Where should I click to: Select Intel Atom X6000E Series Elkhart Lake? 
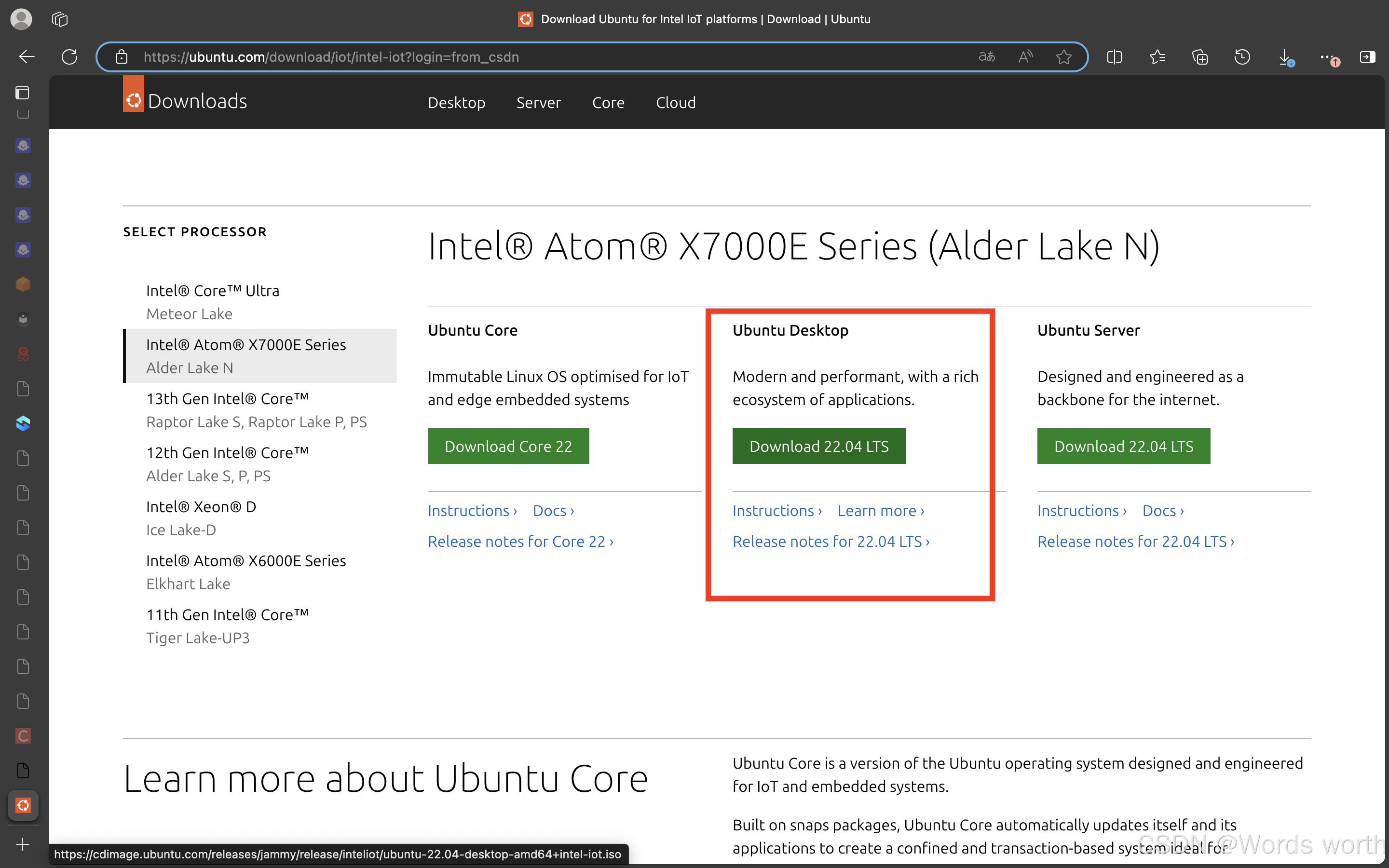[260, 572]
